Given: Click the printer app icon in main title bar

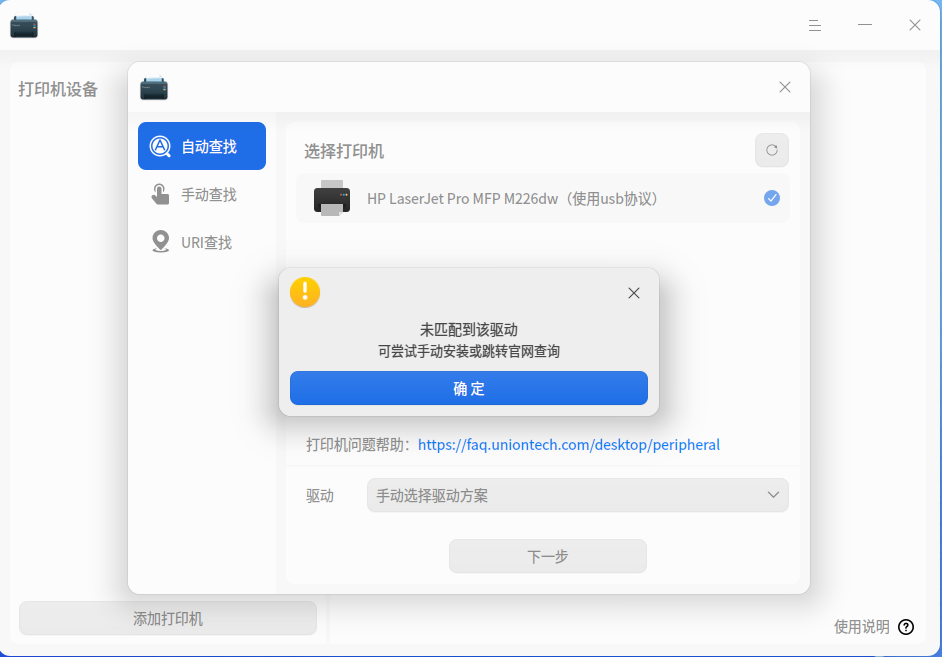Looking at the screenshot, I should pos(24,26).
